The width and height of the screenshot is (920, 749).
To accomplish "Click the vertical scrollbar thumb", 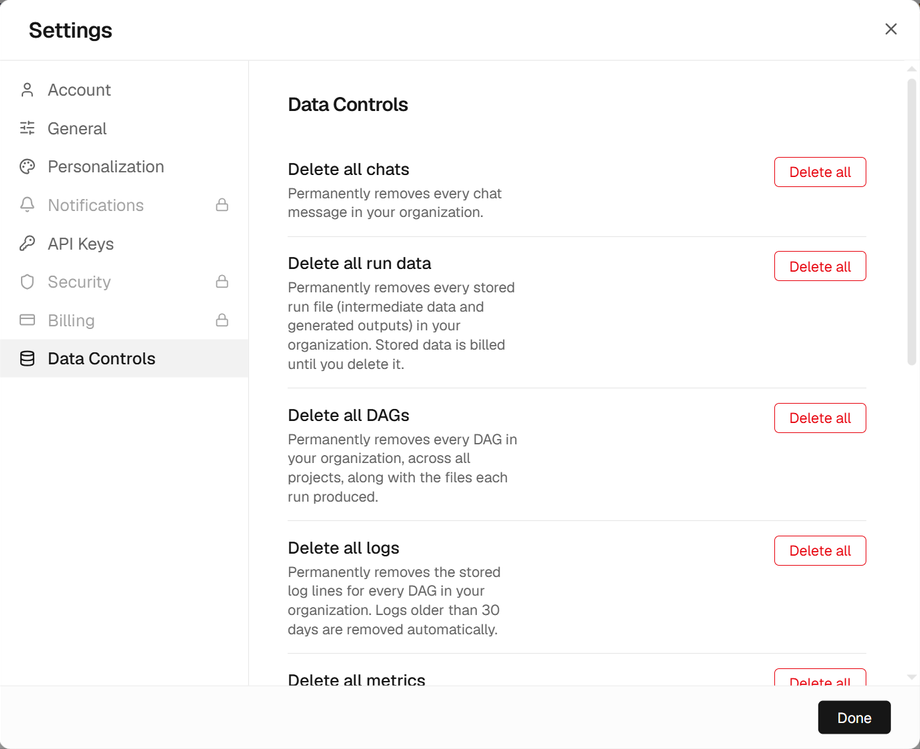I will click(x=911, y=222).
